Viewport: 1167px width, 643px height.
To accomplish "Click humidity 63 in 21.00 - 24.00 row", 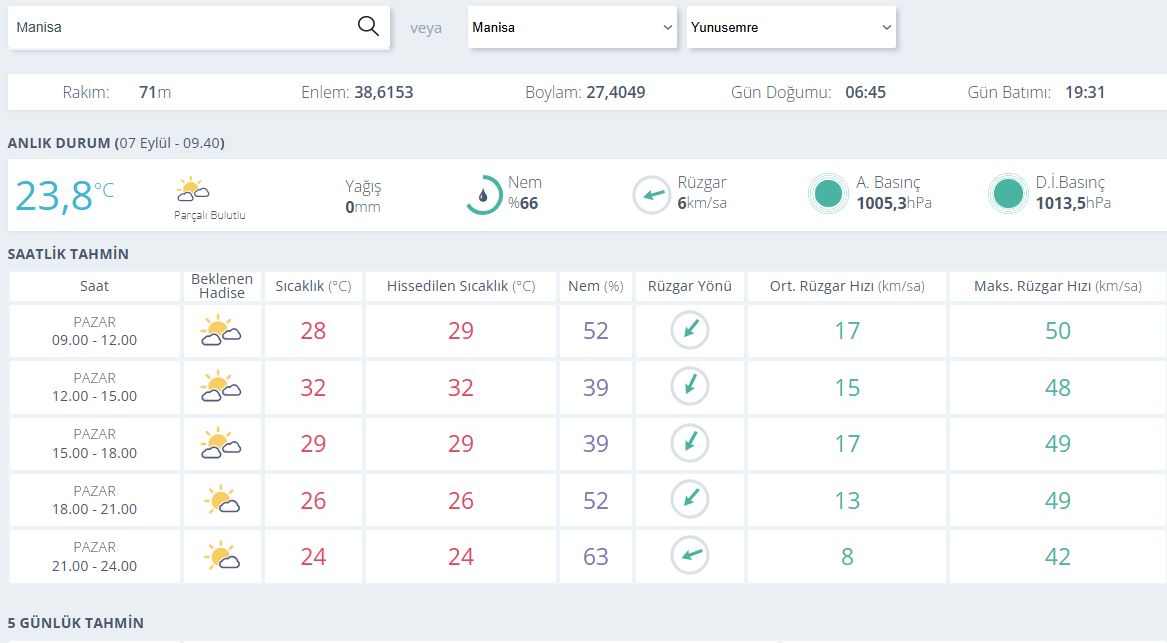I will point(595,557).
